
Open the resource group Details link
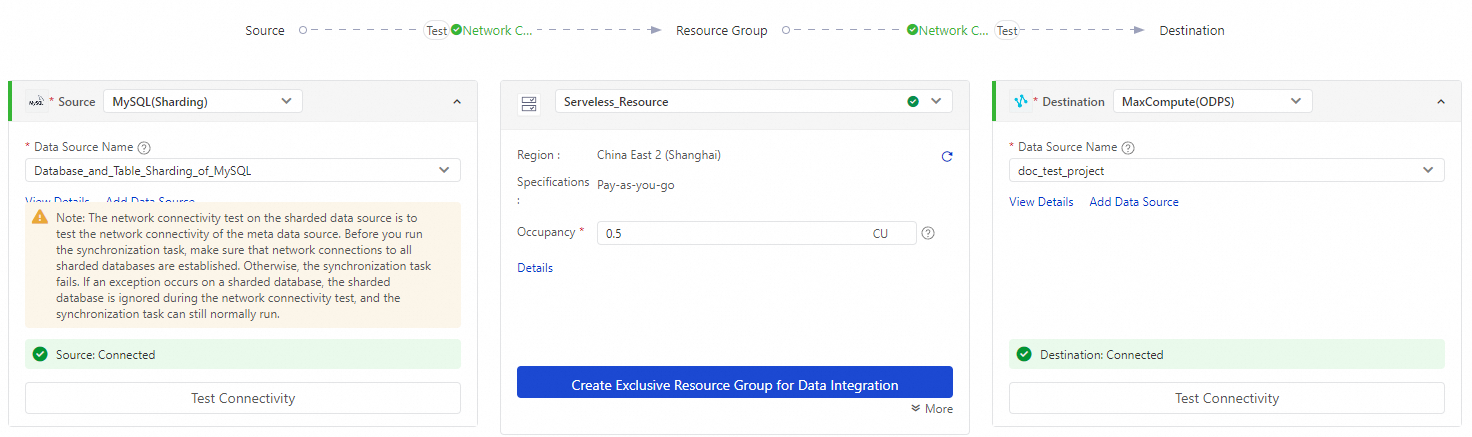pos(535,268)
